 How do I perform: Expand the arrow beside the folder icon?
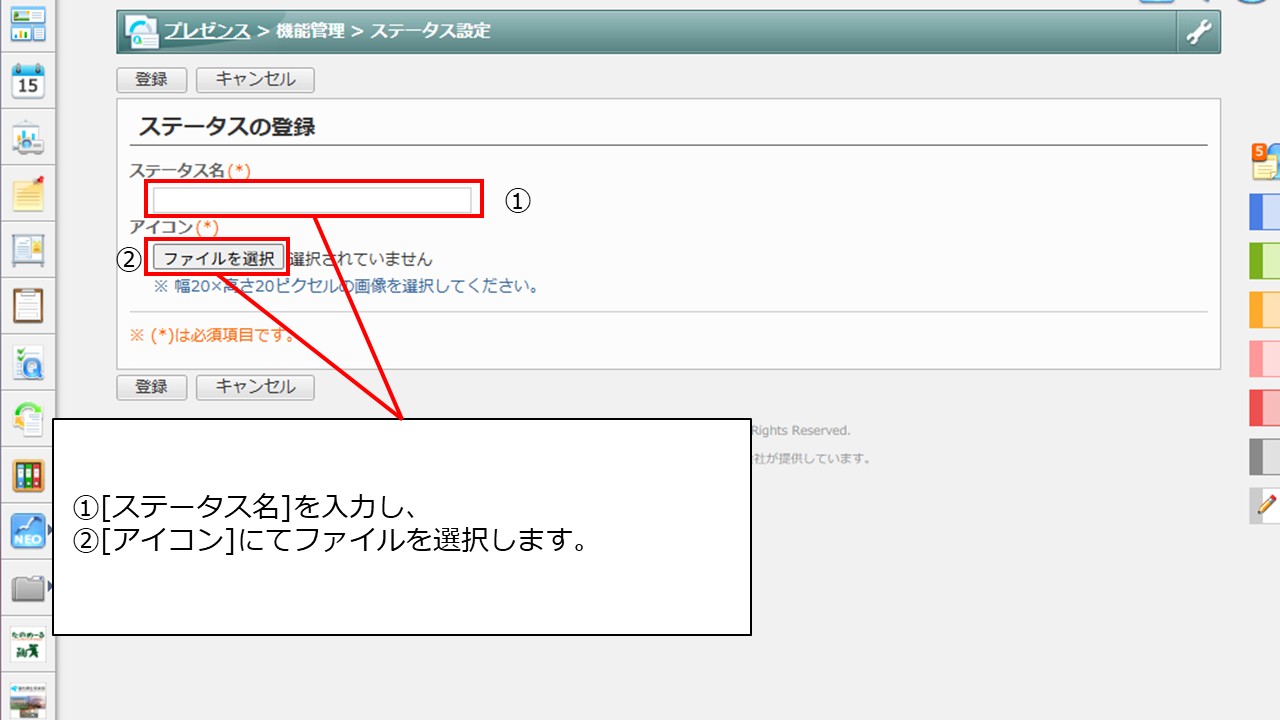click(51, 588)
